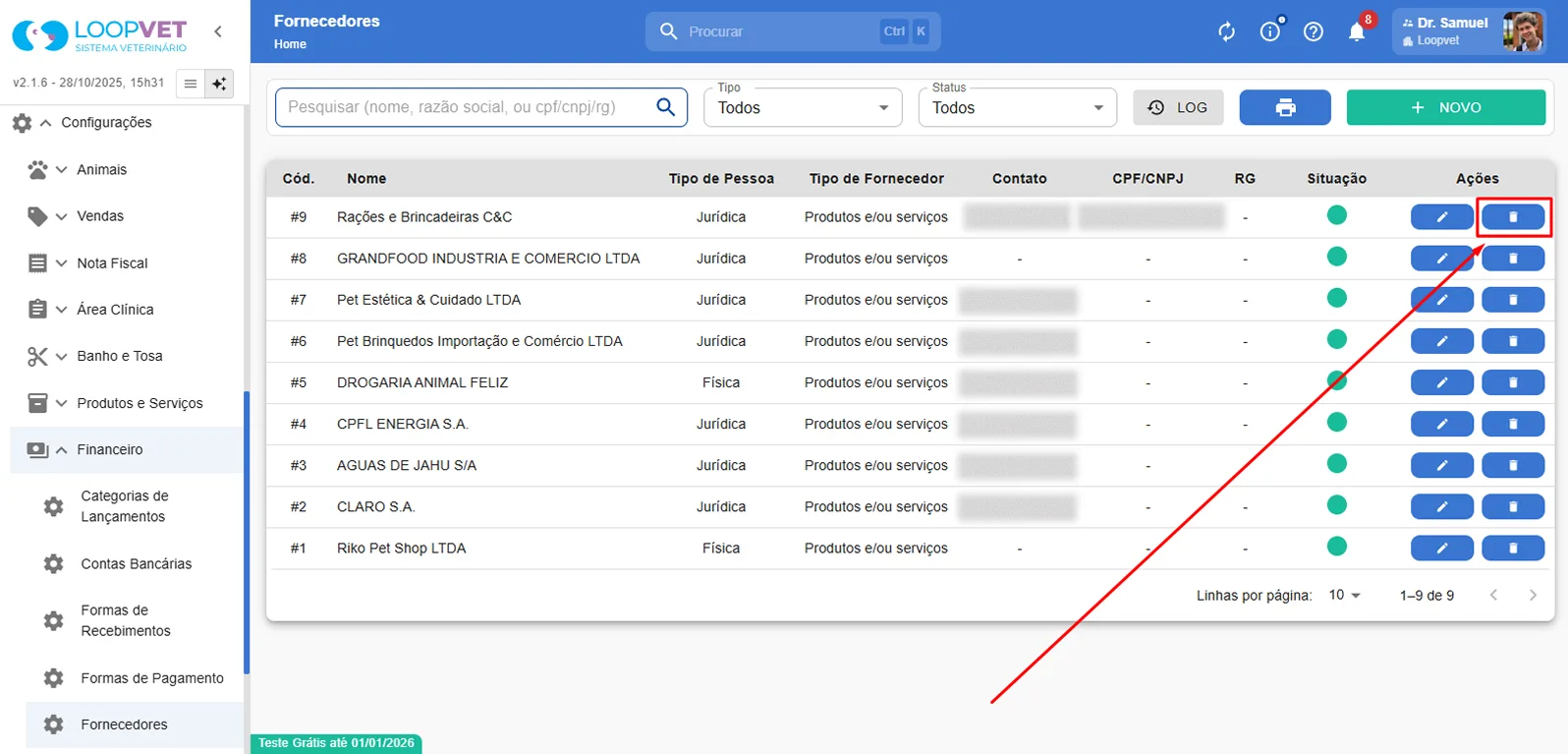Open the Status dropdown filter
The width and height of the screenshot is (1568, 754).
(x=1018, y=107)
